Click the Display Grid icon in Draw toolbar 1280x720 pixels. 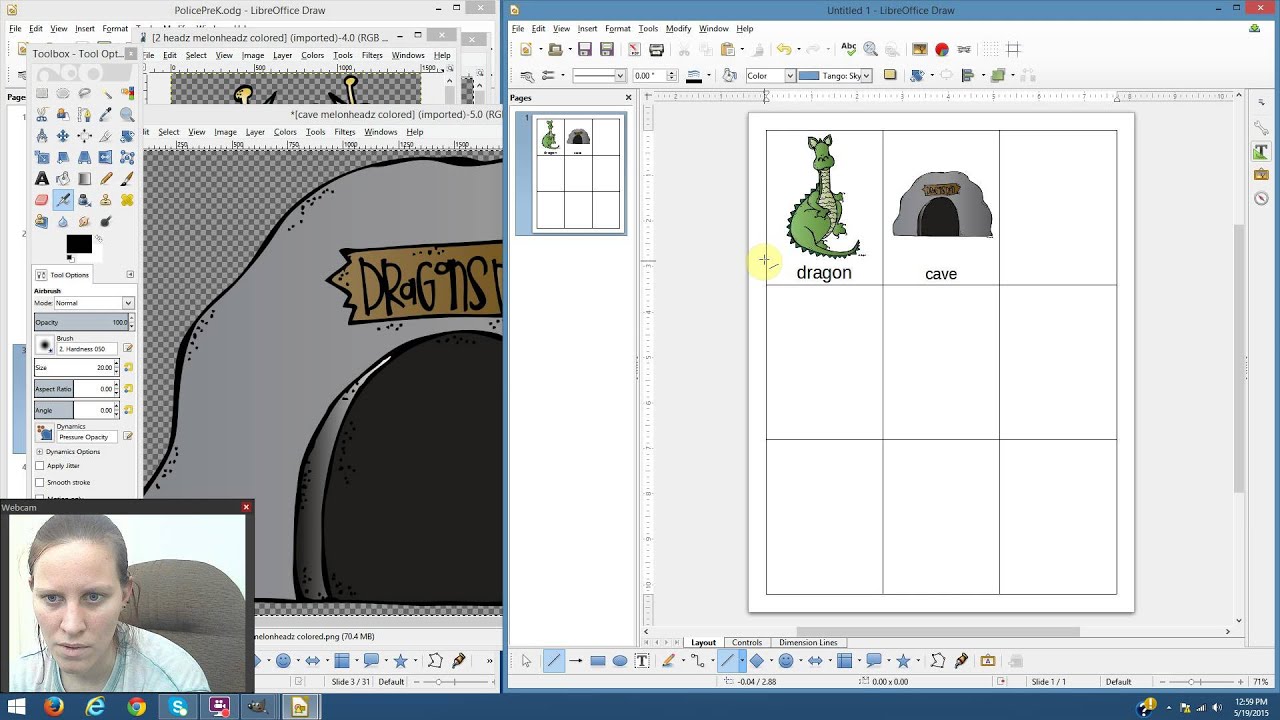991,49
